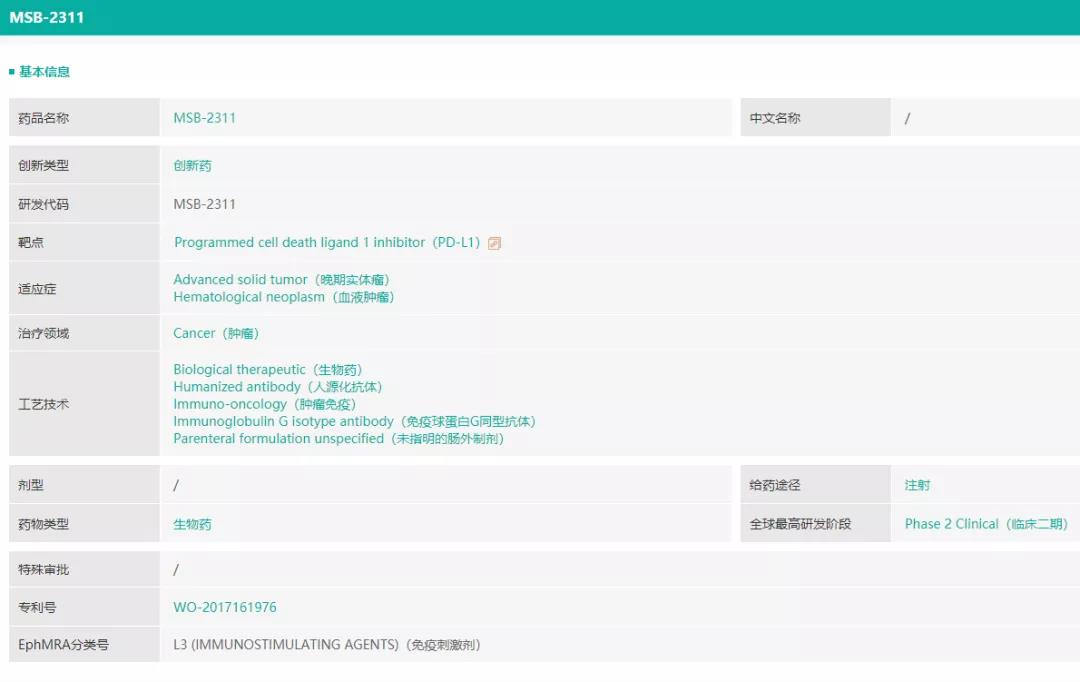Click the 剂型 field label

tap(31, 485)
